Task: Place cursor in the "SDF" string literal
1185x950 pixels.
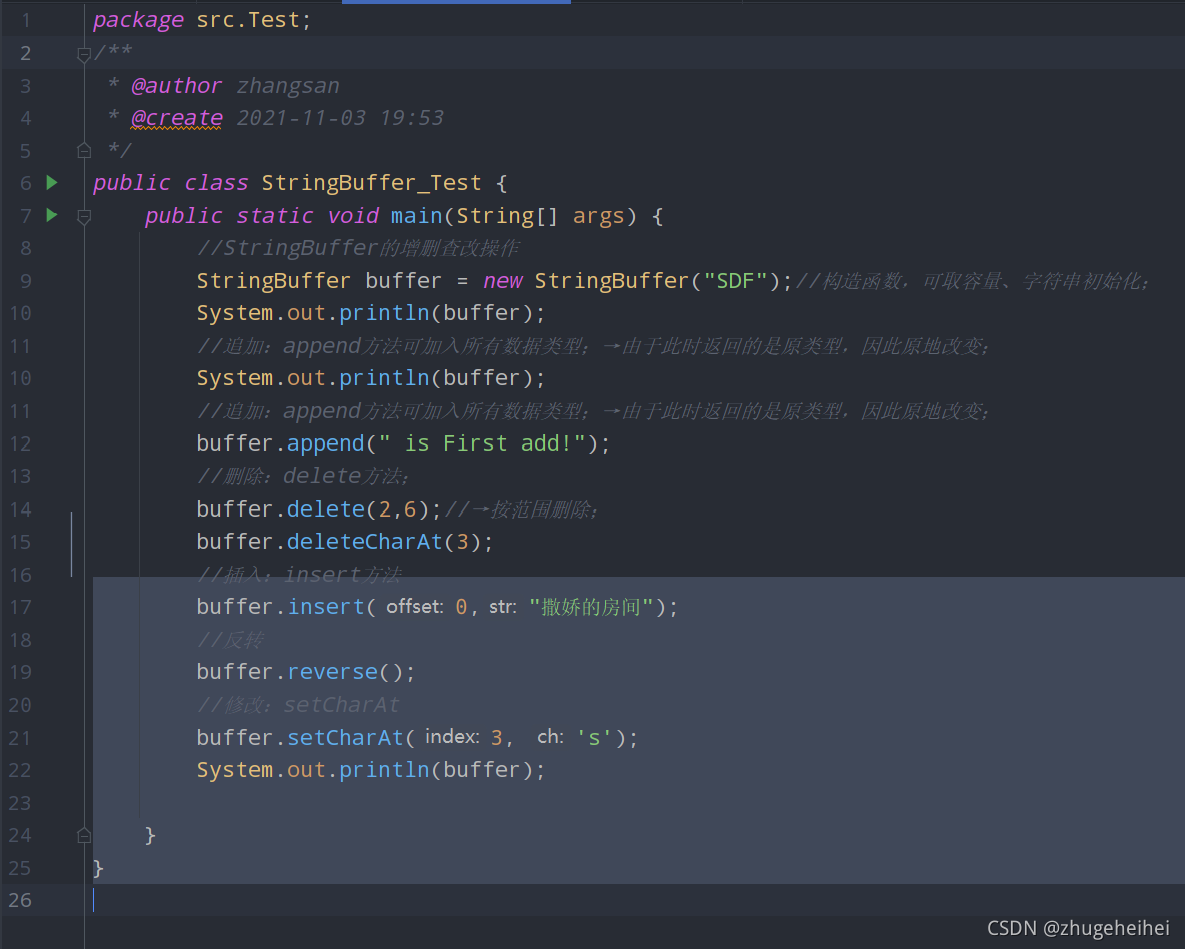Action: (x=735, y=280)
